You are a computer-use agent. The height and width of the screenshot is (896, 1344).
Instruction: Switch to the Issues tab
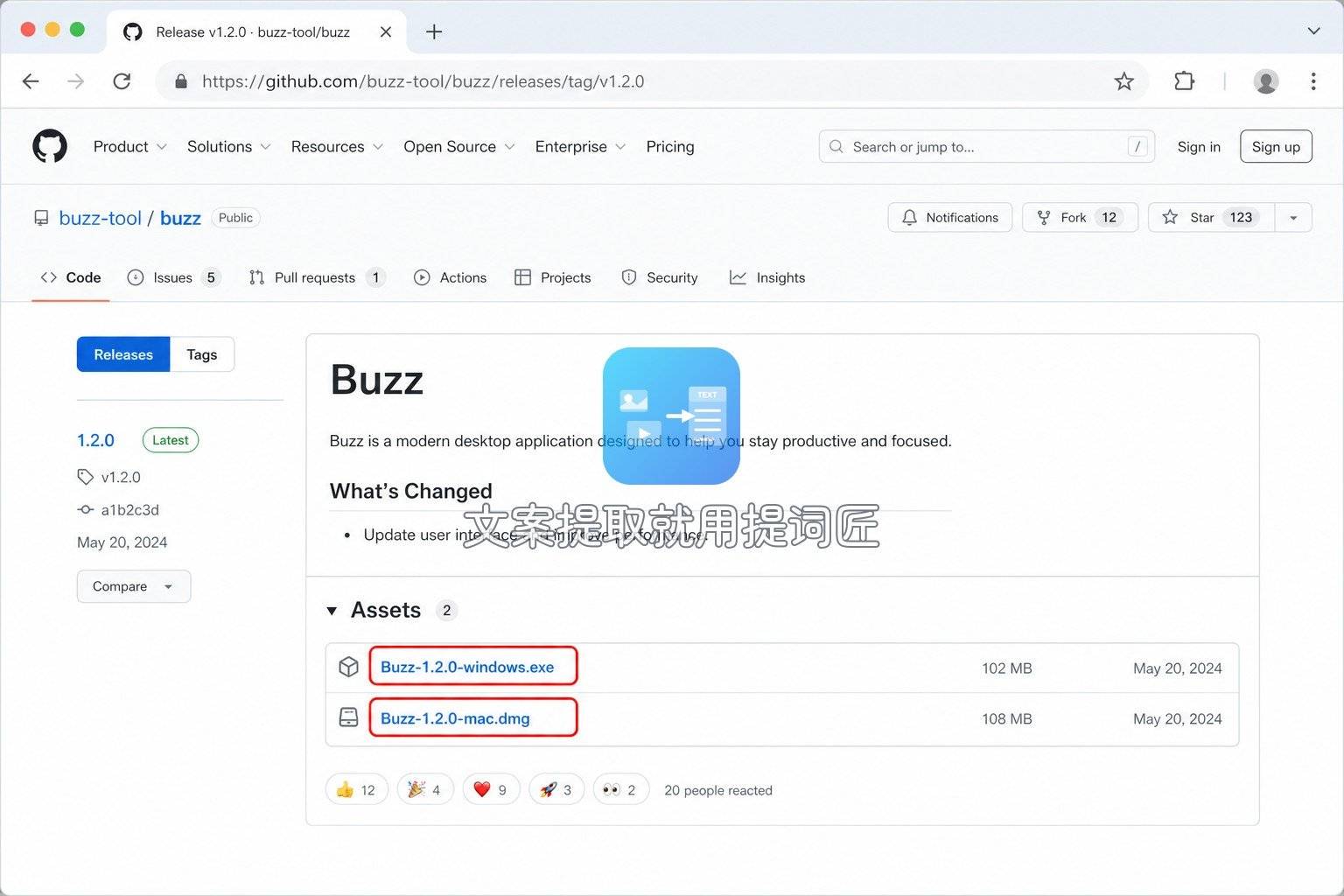(x=173, y=277)
